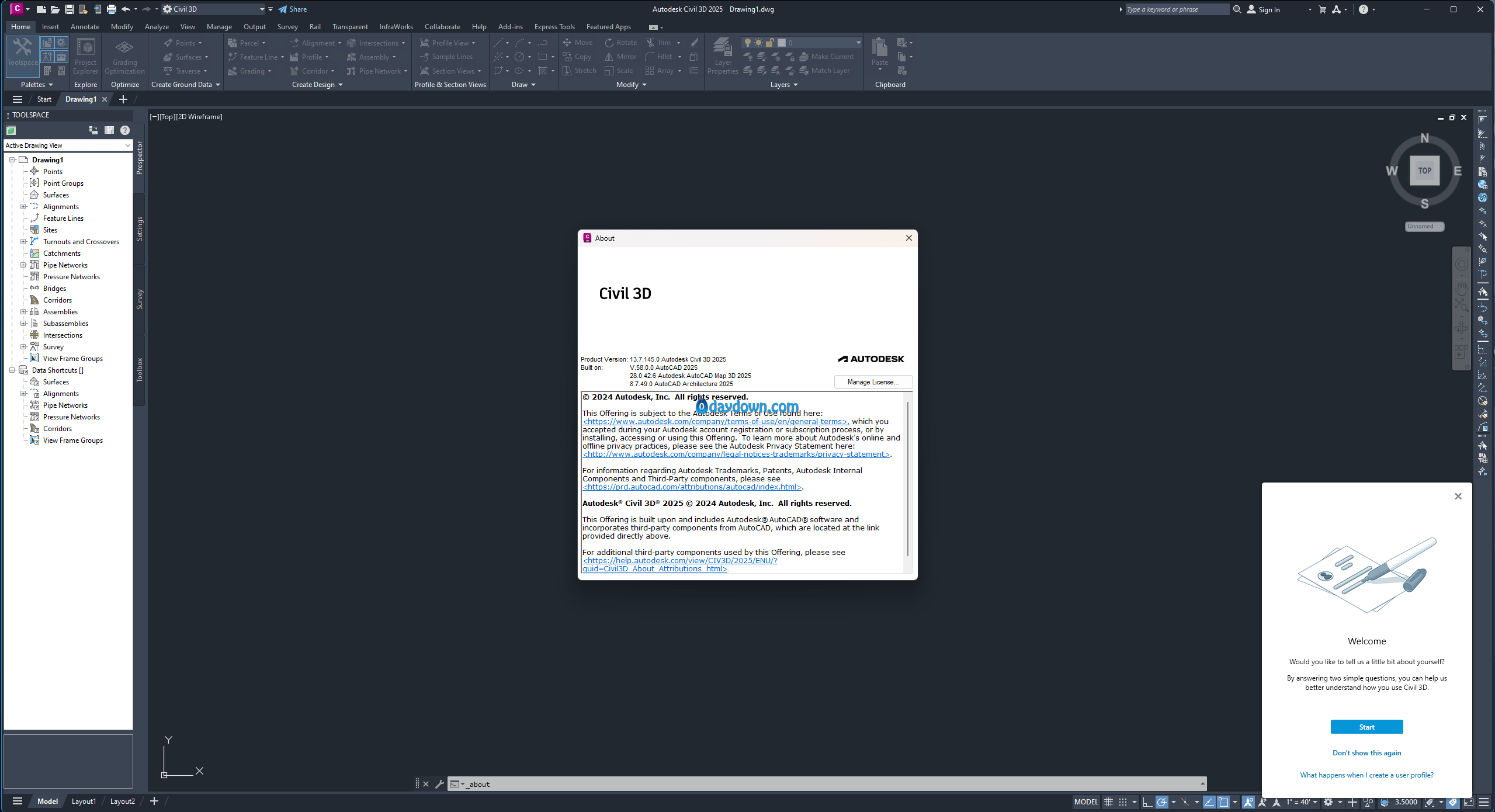
Task: Click the Start button in Welcome panel
Action: point(1366,727)
